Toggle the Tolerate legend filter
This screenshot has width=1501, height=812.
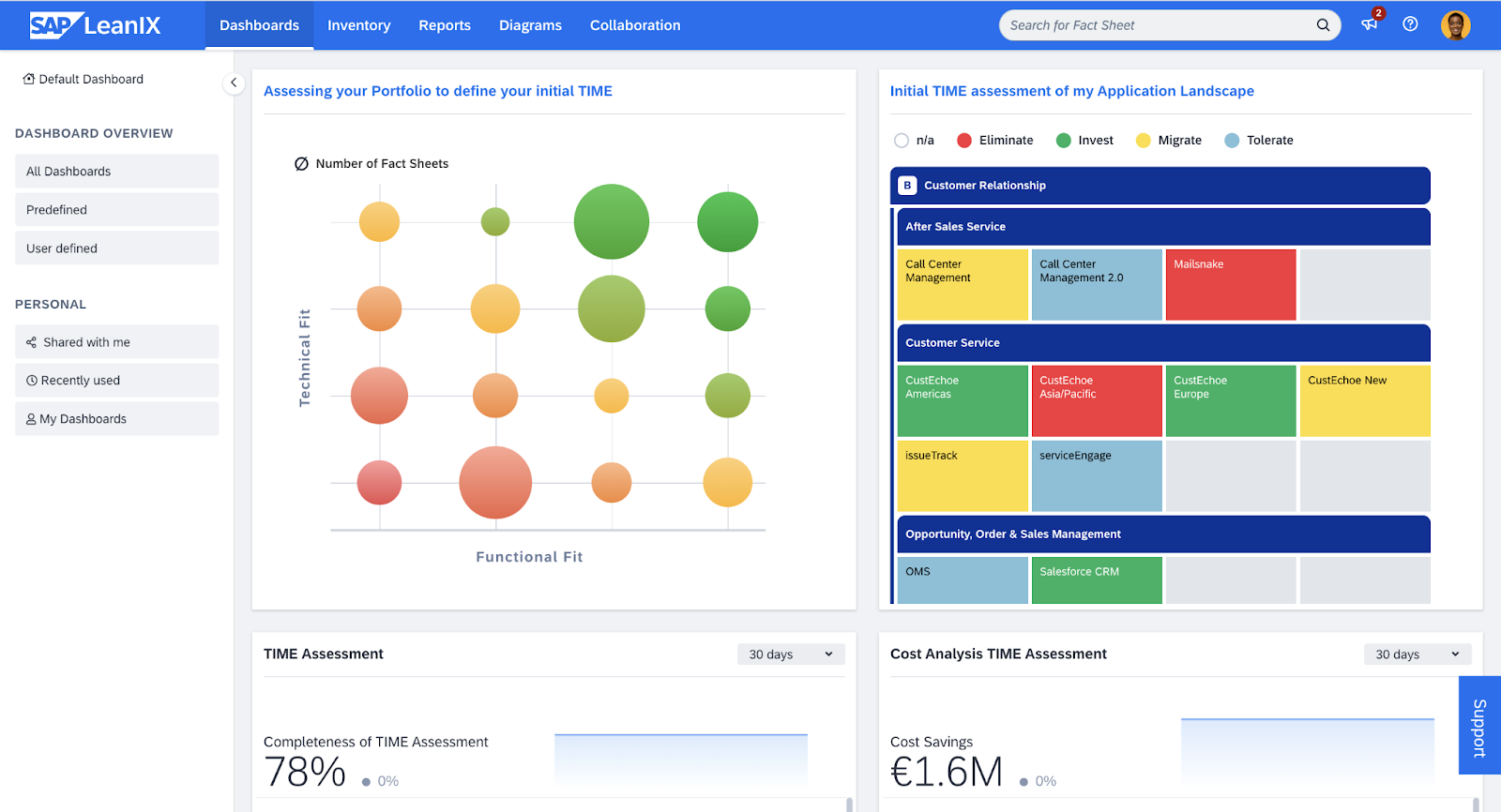[x=1259, y=141]
